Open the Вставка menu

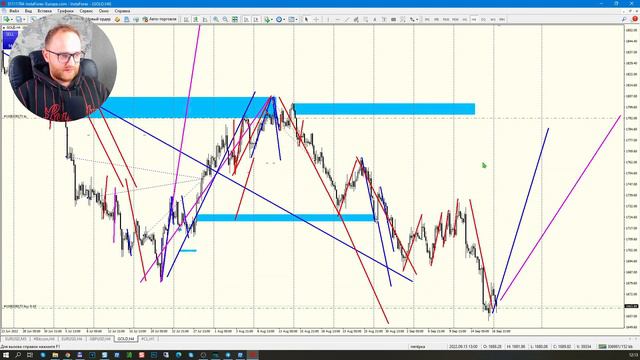(44, 11)
